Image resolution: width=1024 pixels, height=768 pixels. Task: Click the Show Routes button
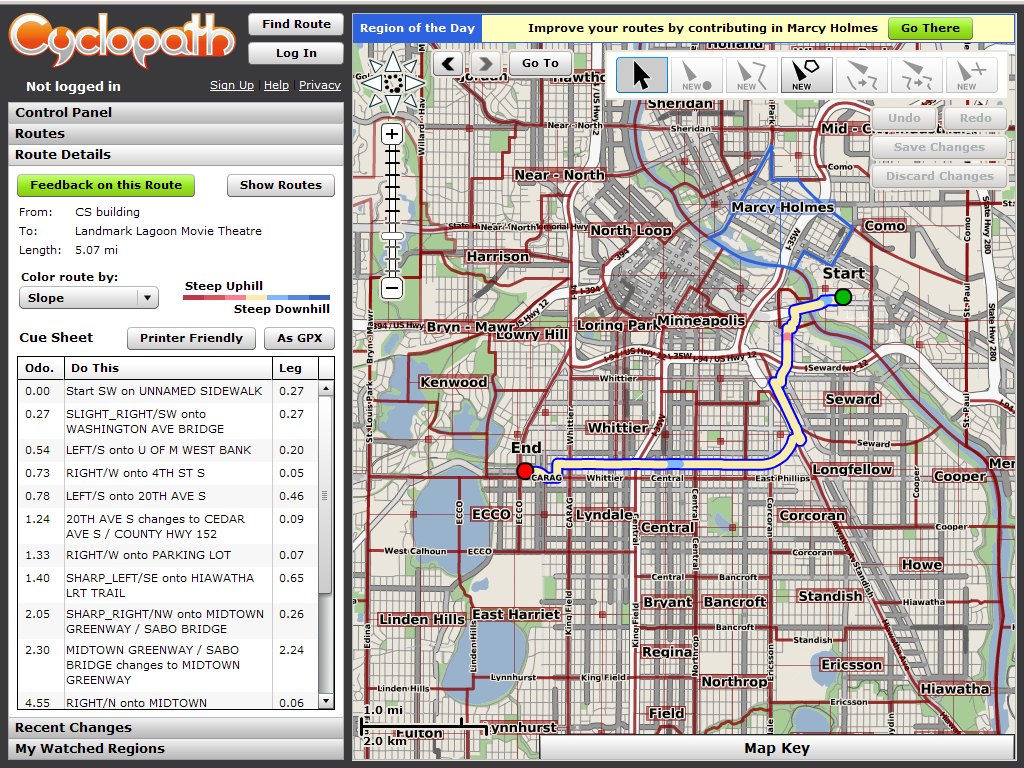(x=281, y=185)
